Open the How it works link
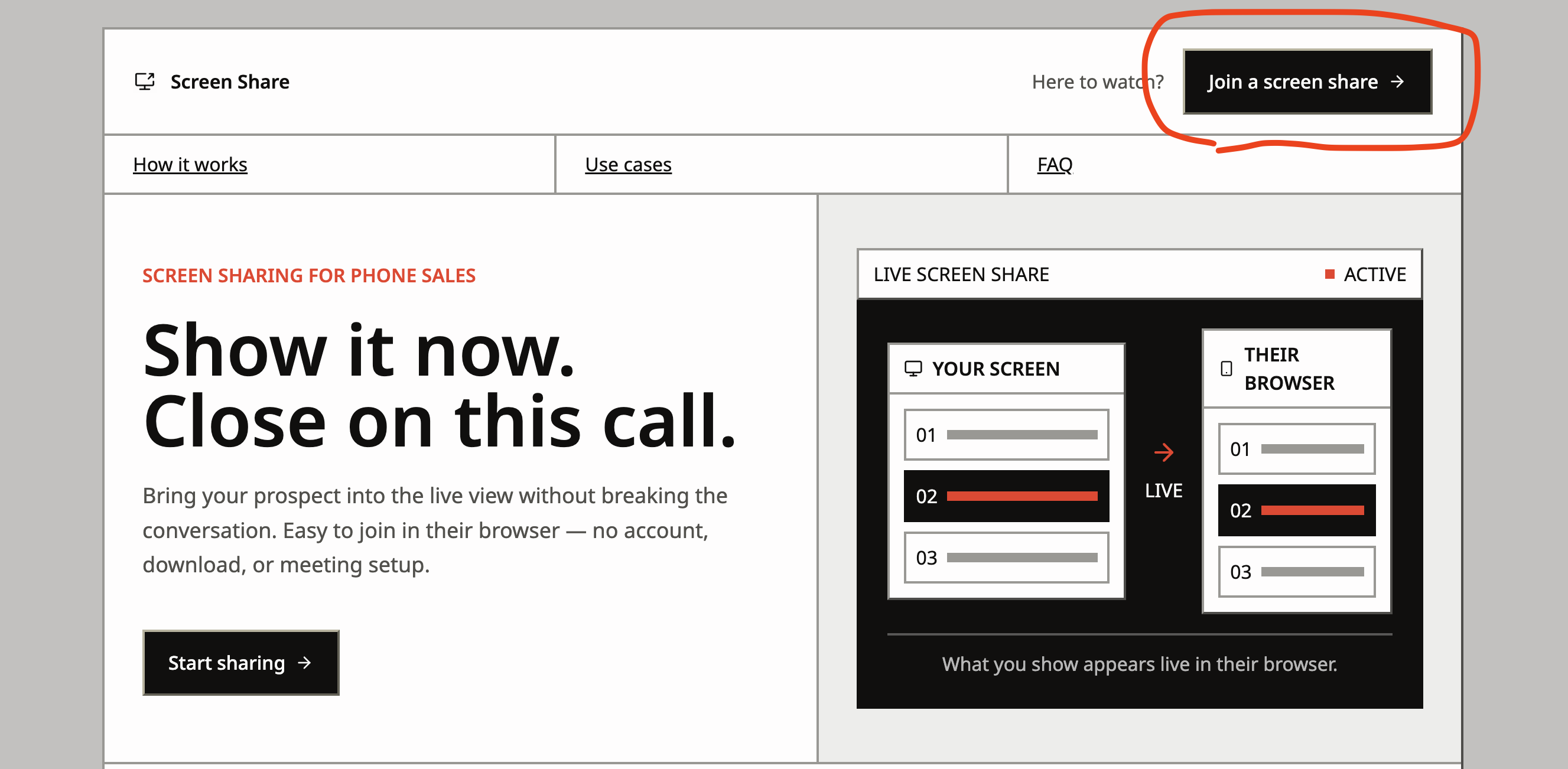 (190, 164)
